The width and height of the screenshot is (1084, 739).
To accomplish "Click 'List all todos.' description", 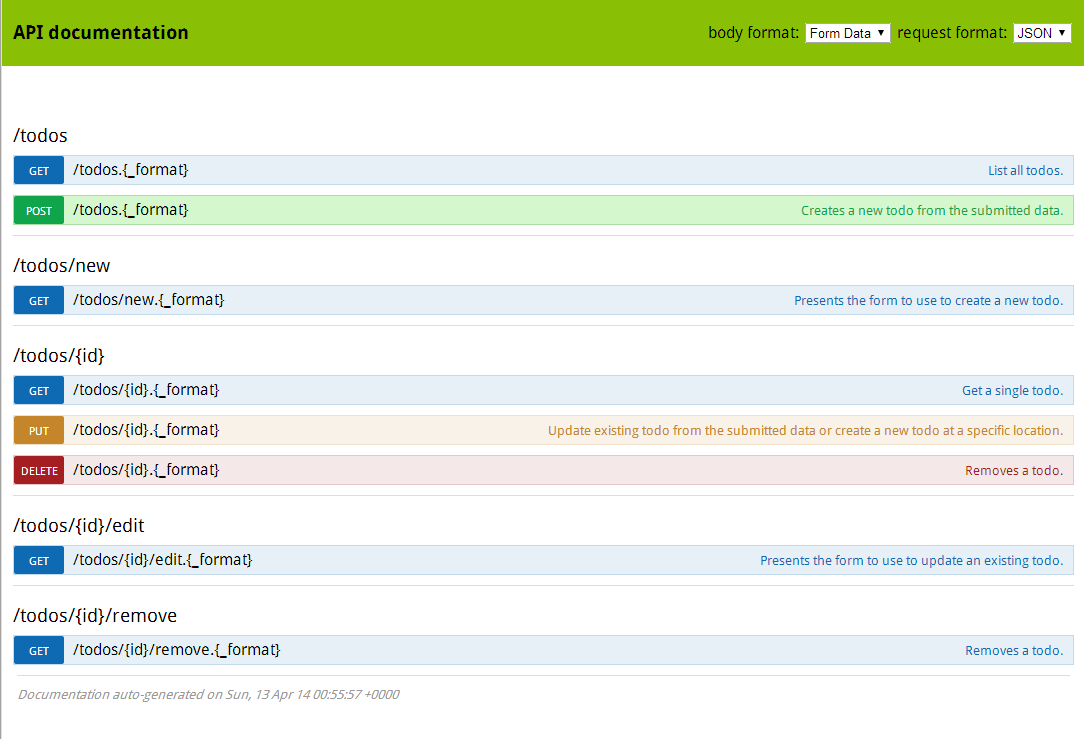I will click(x=1025, y=171).
